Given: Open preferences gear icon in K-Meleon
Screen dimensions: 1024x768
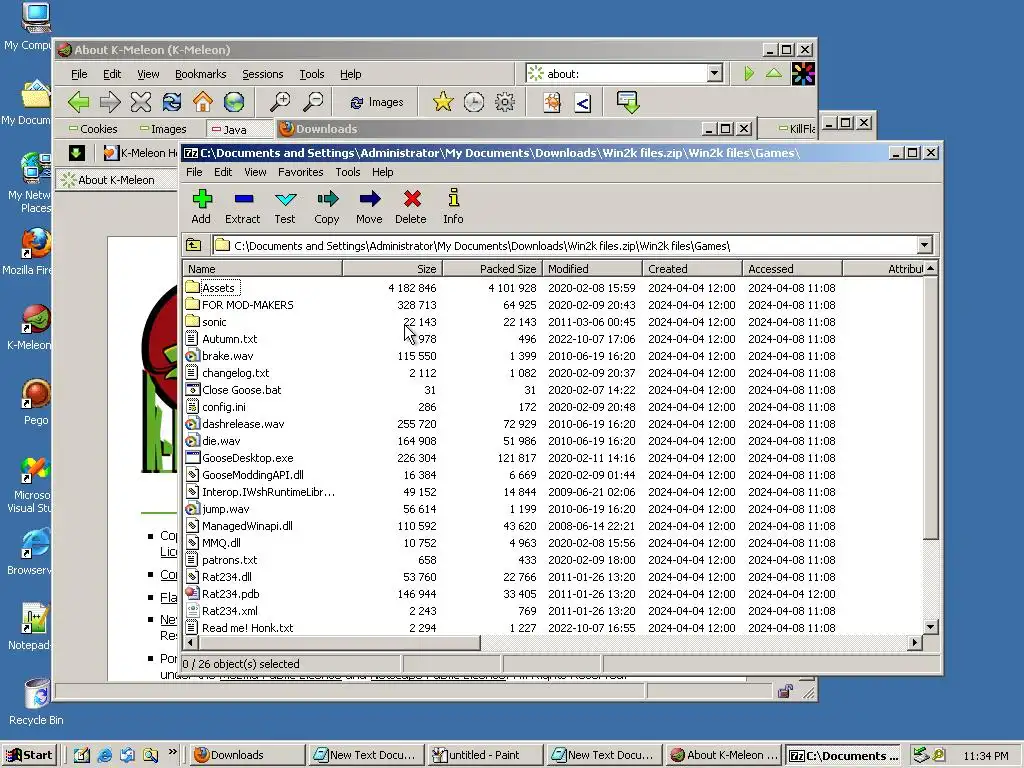Looking at the screenshot, I should point(505,102).
